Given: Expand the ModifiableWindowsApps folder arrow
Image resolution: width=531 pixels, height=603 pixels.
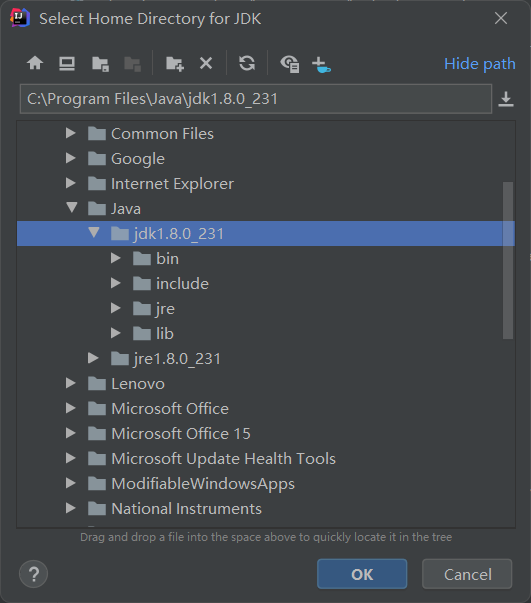Looking at the screenshot, I should tap(71, 483).
